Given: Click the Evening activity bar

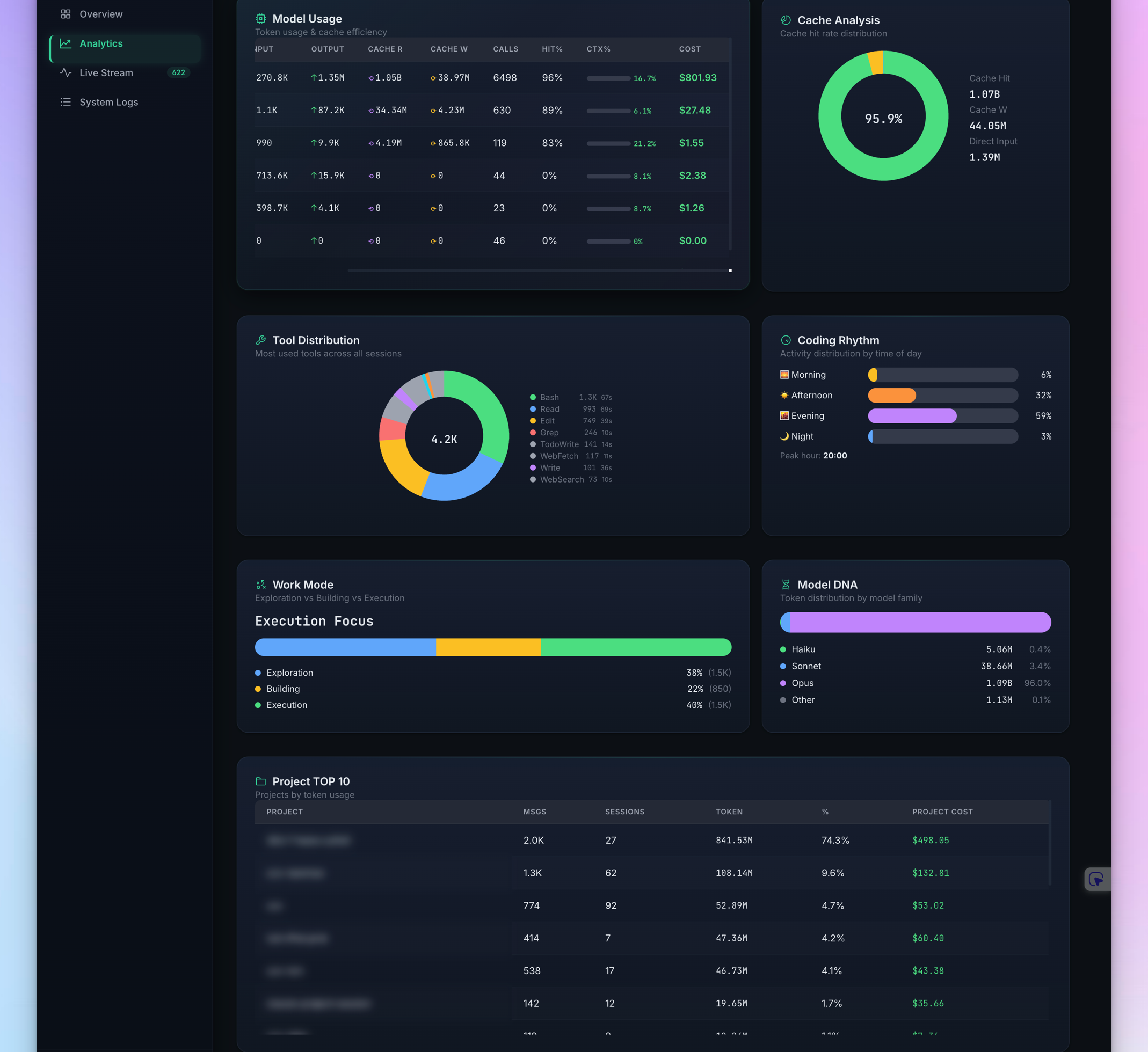Looking at the screenshot, I should click(x=942, y=415).
